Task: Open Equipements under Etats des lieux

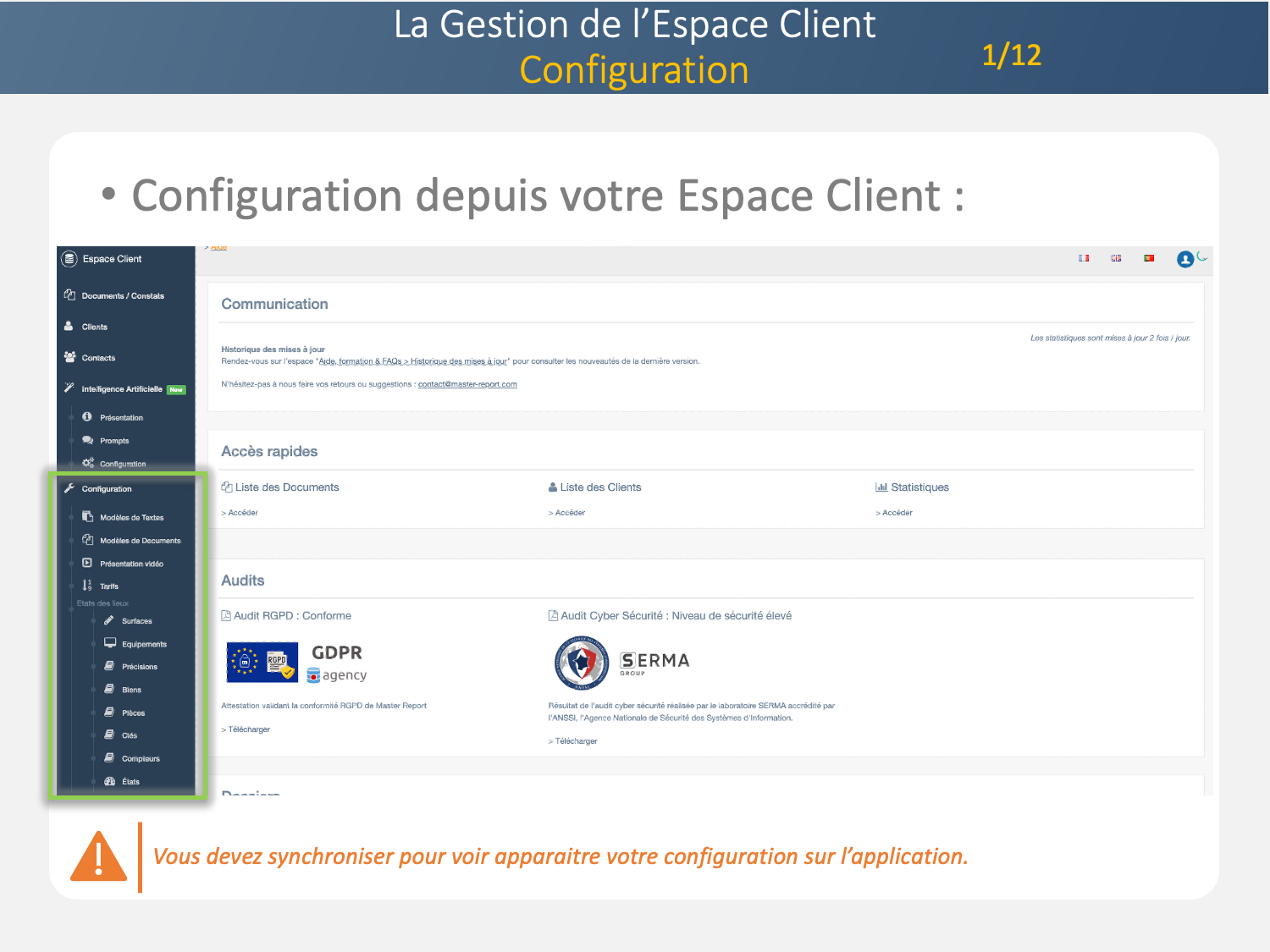Action: point(144,644)
